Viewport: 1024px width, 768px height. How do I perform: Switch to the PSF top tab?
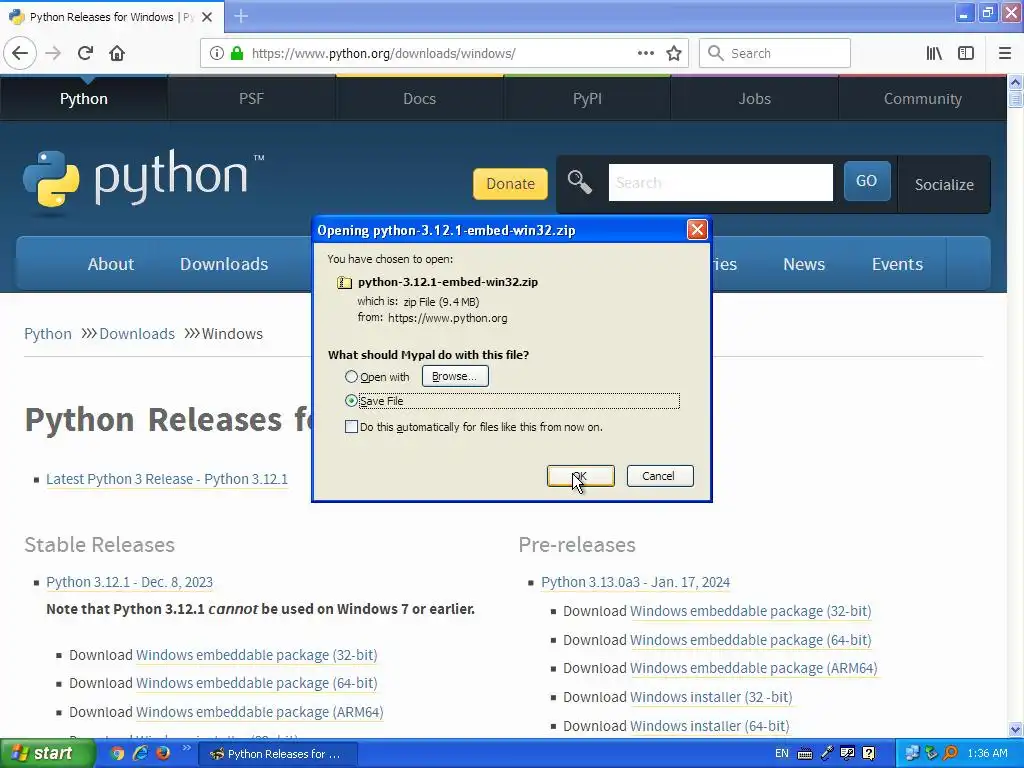251,99
